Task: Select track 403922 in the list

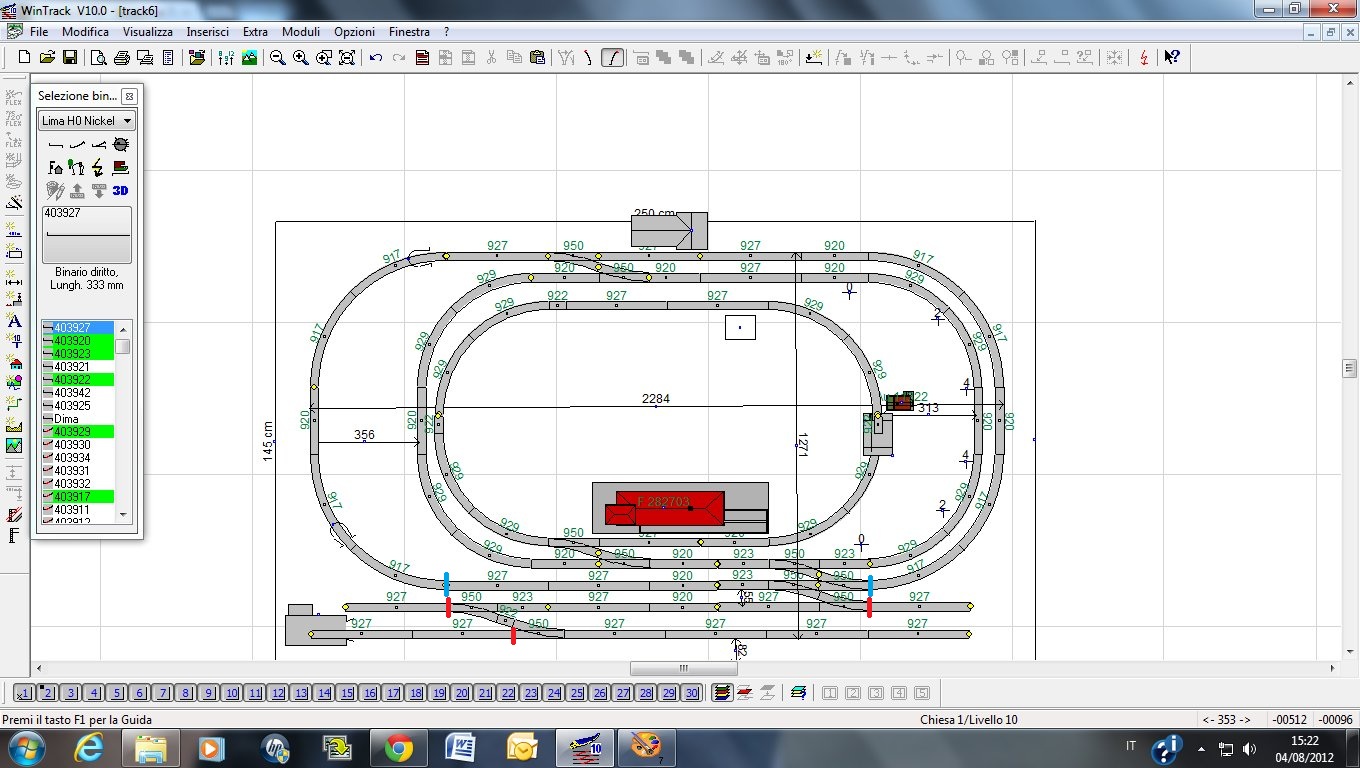Action: coord(78,380)
